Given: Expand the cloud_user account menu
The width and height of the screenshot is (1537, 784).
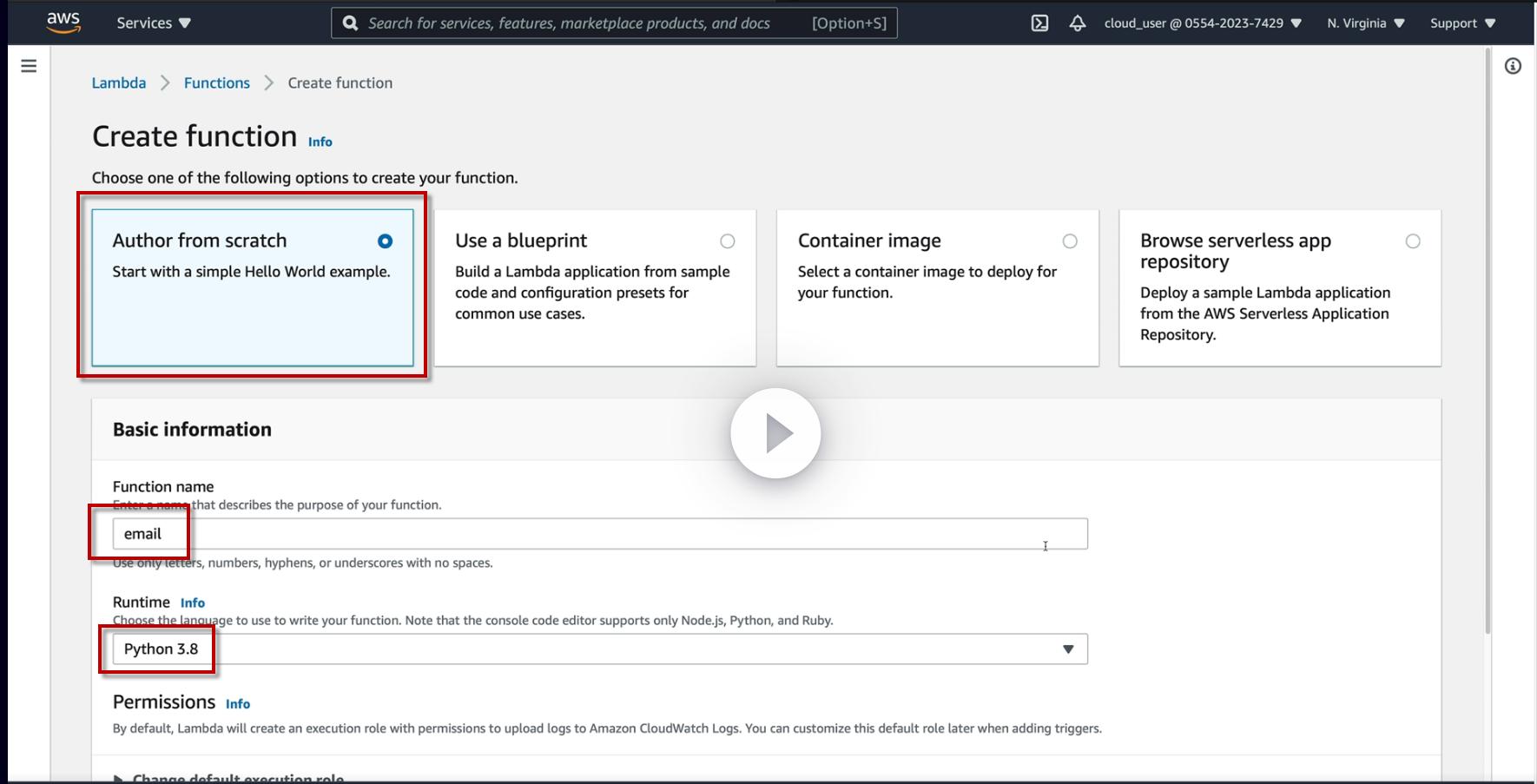Looking at the screenshot, I should pyautogui.click(x=1203, y=23).
